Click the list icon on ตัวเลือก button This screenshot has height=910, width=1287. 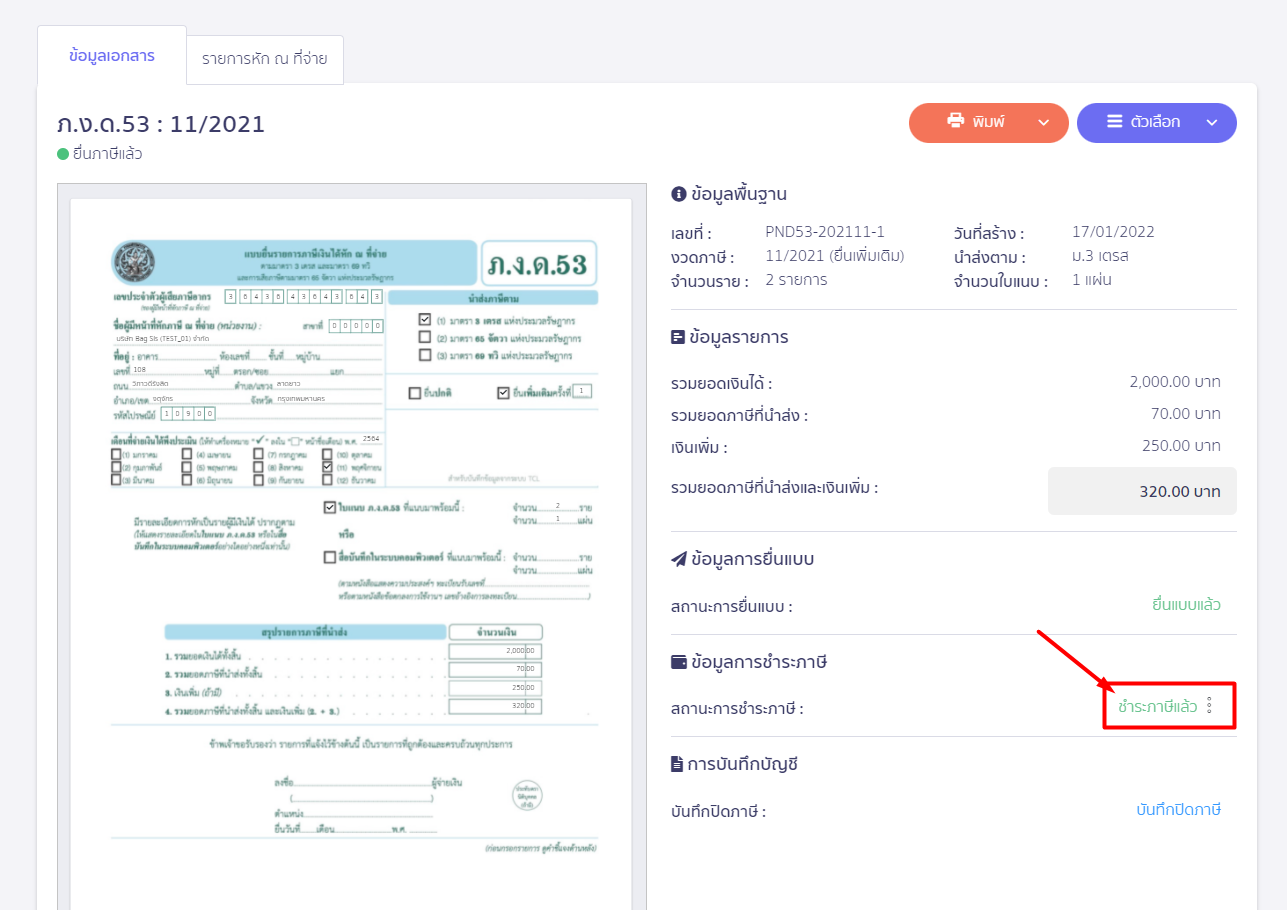point(1114,122)
